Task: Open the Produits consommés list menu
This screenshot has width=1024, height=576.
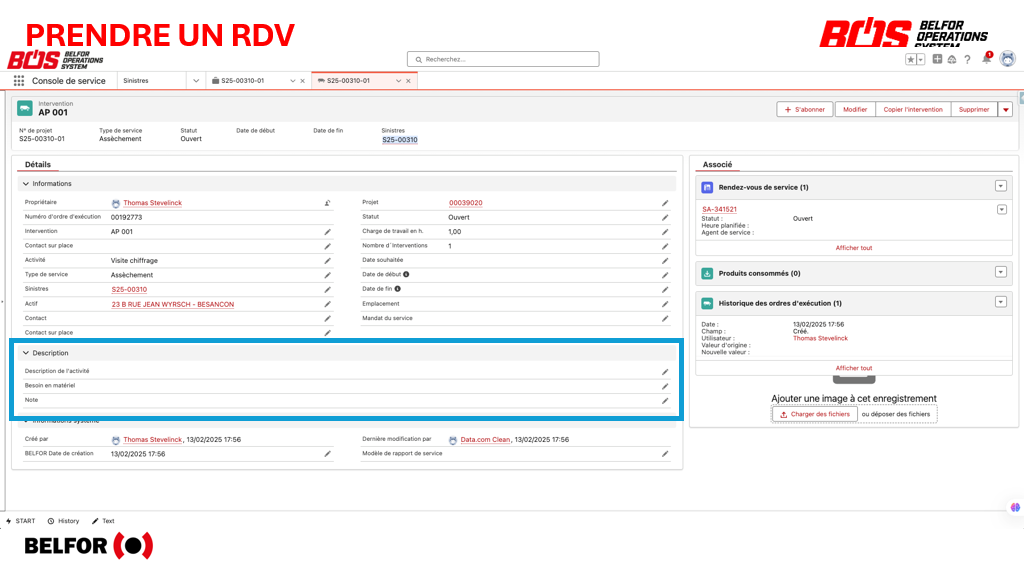Action: pyautogui.click(x=1000, y=272)
